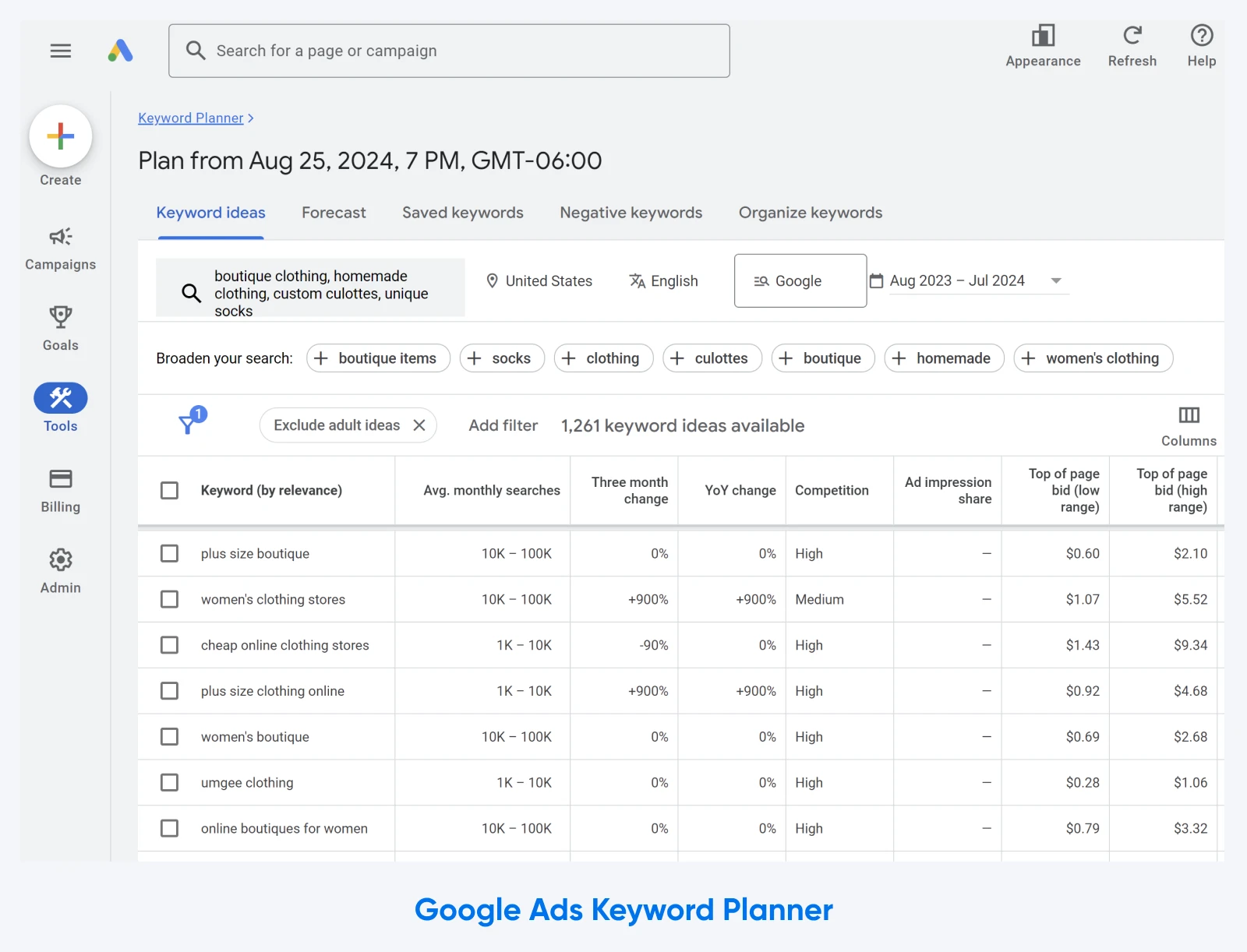Viewport: 1247px width, 952px height.
Task: Sort by Keyword (by relevance) header
Action: pos(271,490)
